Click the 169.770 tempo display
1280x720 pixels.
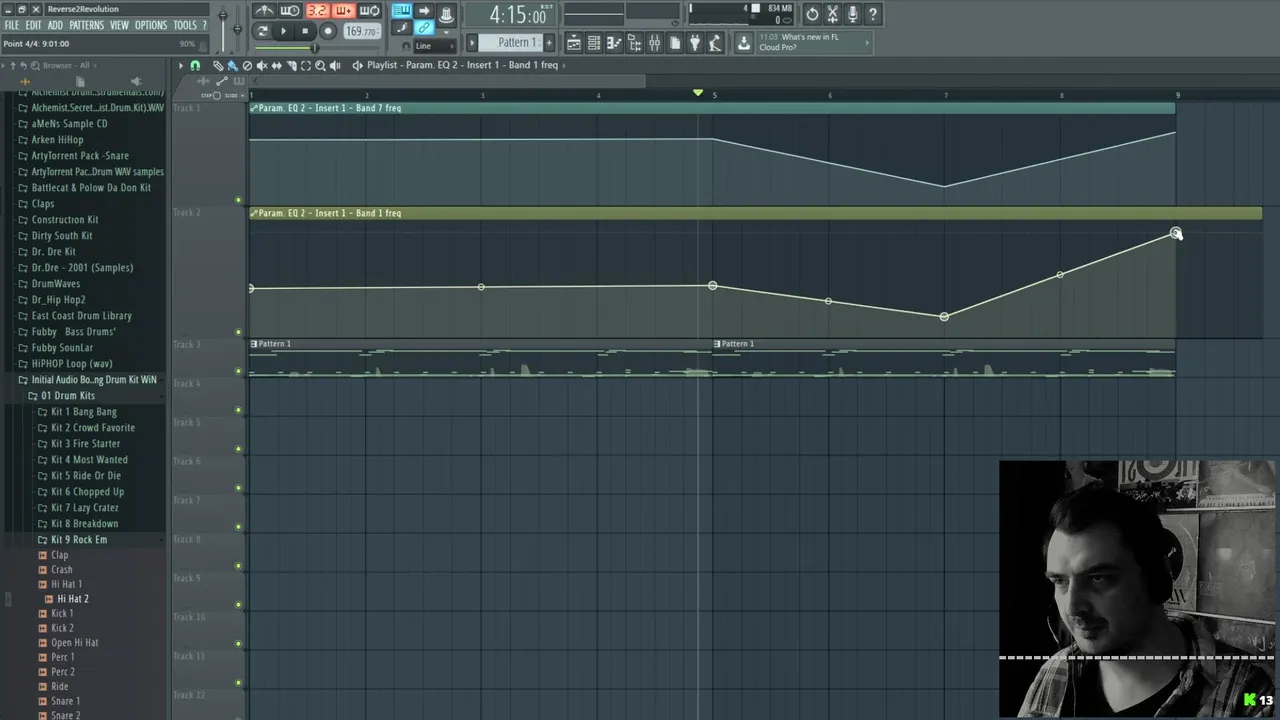362,31
